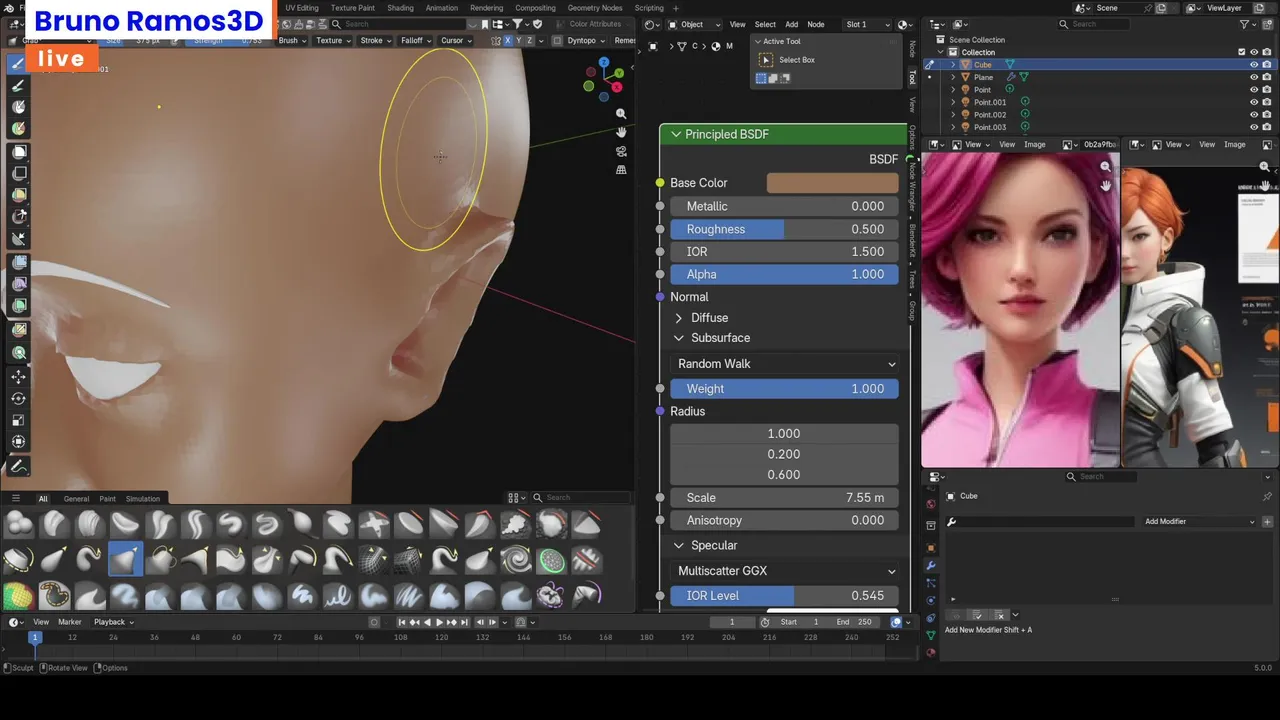
Task: Open the Falloff popover in sculpt header
Action: [414, 41]
